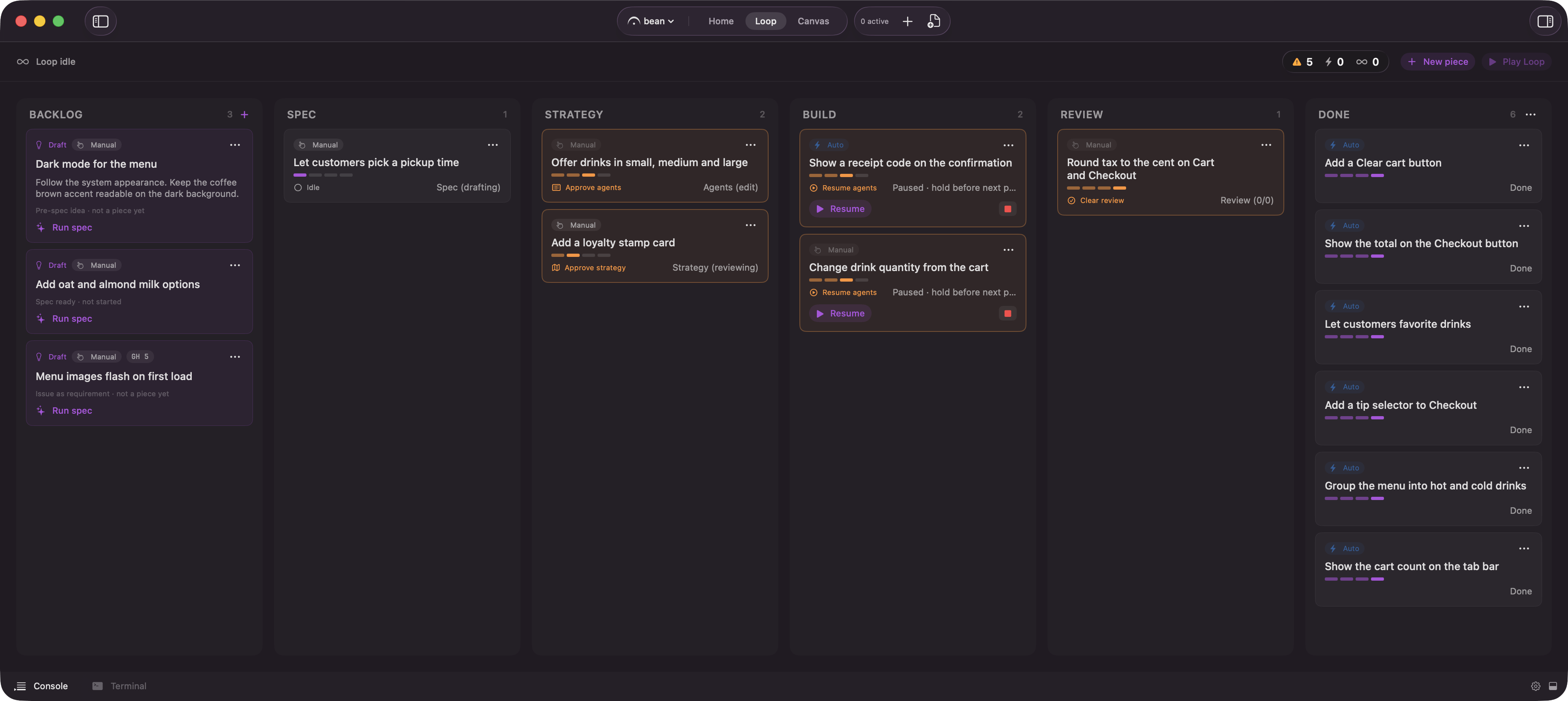Open options for Show the cart count card
The width and height of the screenshot is (1568, 701).
coord(1523,548)
